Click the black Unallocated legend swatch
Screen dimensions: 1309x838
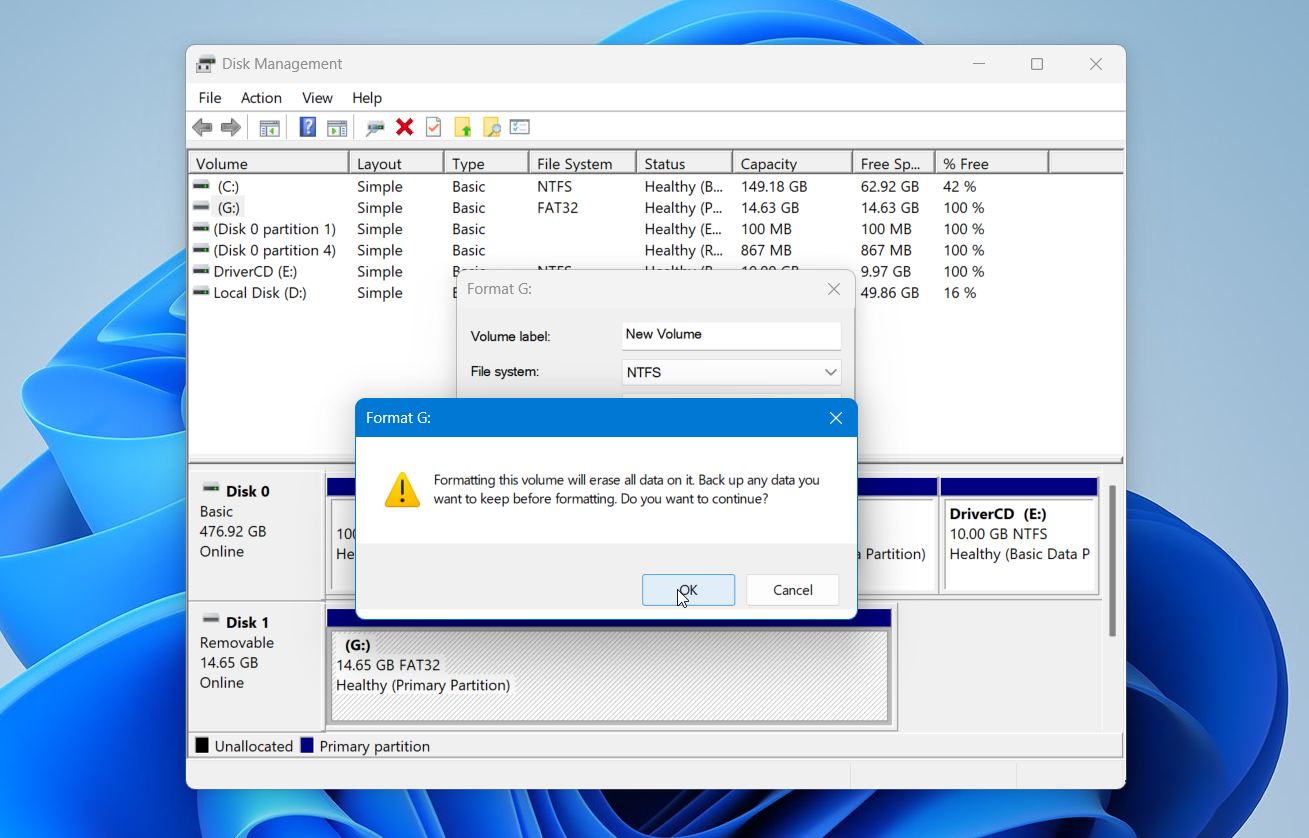202,746
